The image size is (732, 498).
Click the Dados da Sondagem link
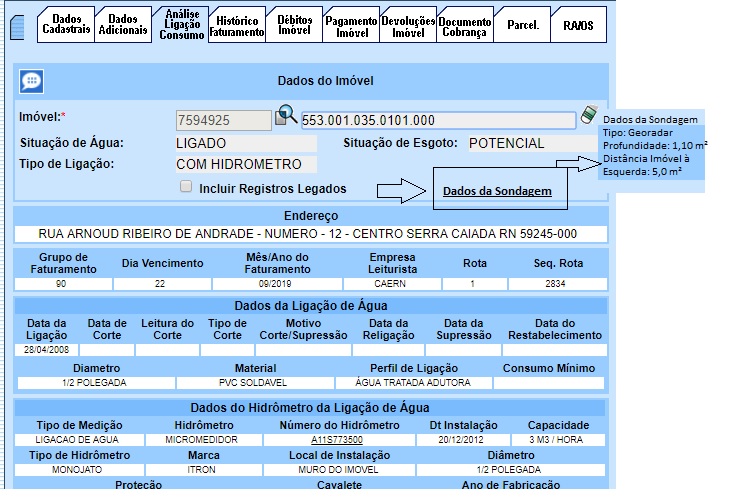click(497, 191)
